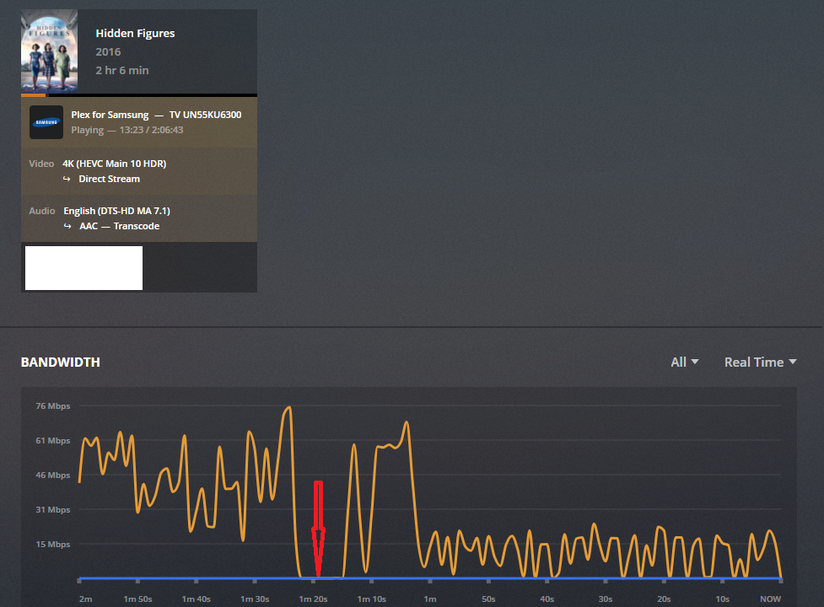Click the BANDWIDTH section heading

pos(60,362)
